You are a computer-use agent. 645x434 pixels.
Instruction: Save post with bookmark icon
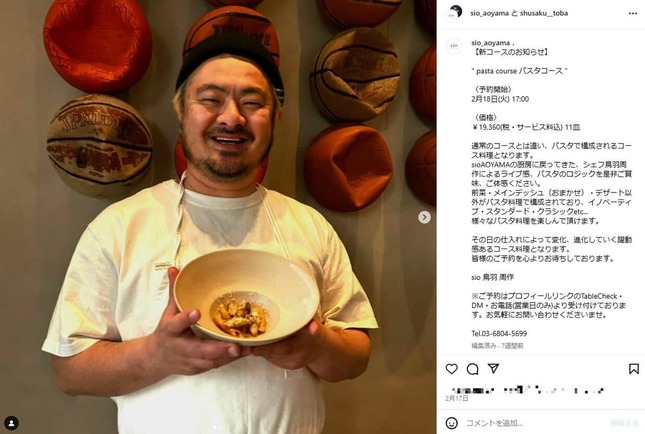pos(633,369)
